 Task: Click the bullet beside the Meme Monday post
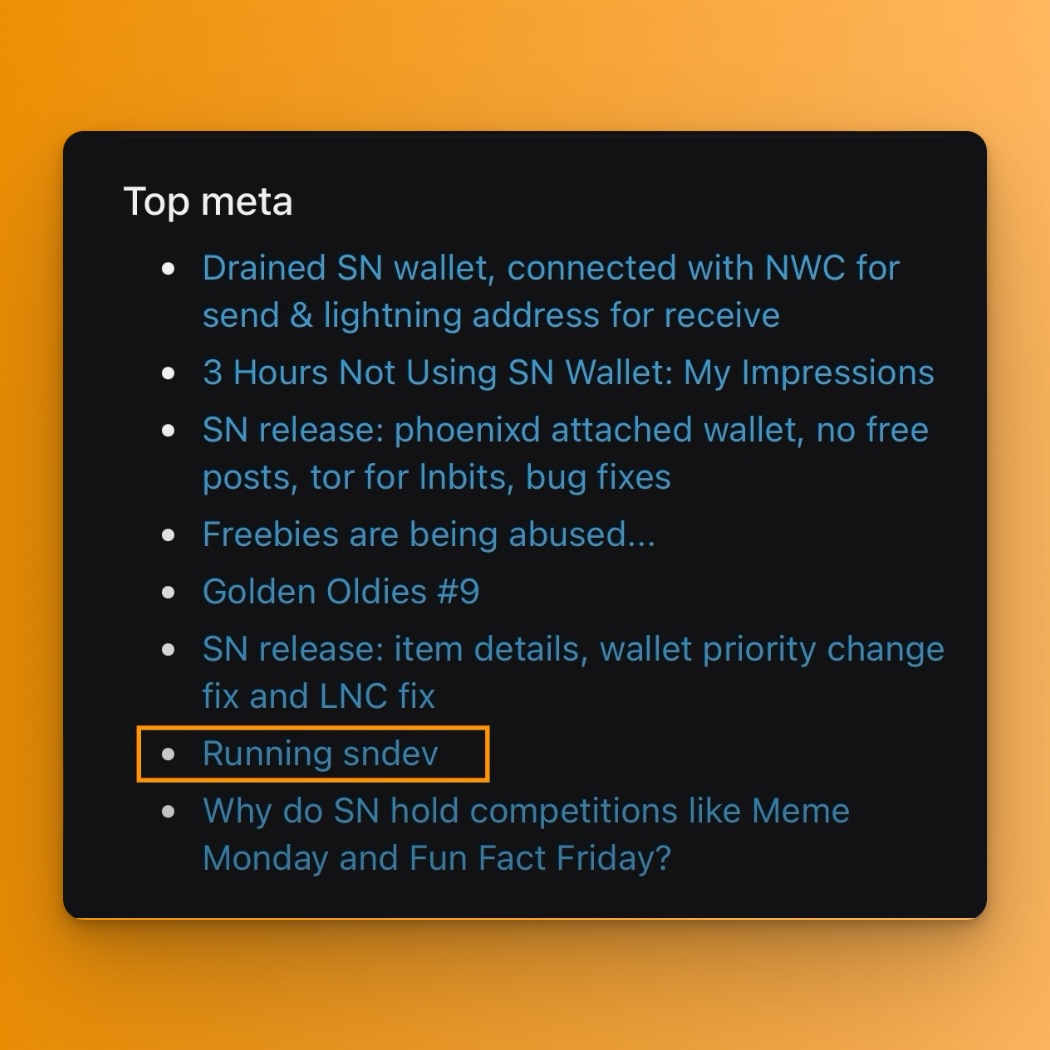click(168, 811)
